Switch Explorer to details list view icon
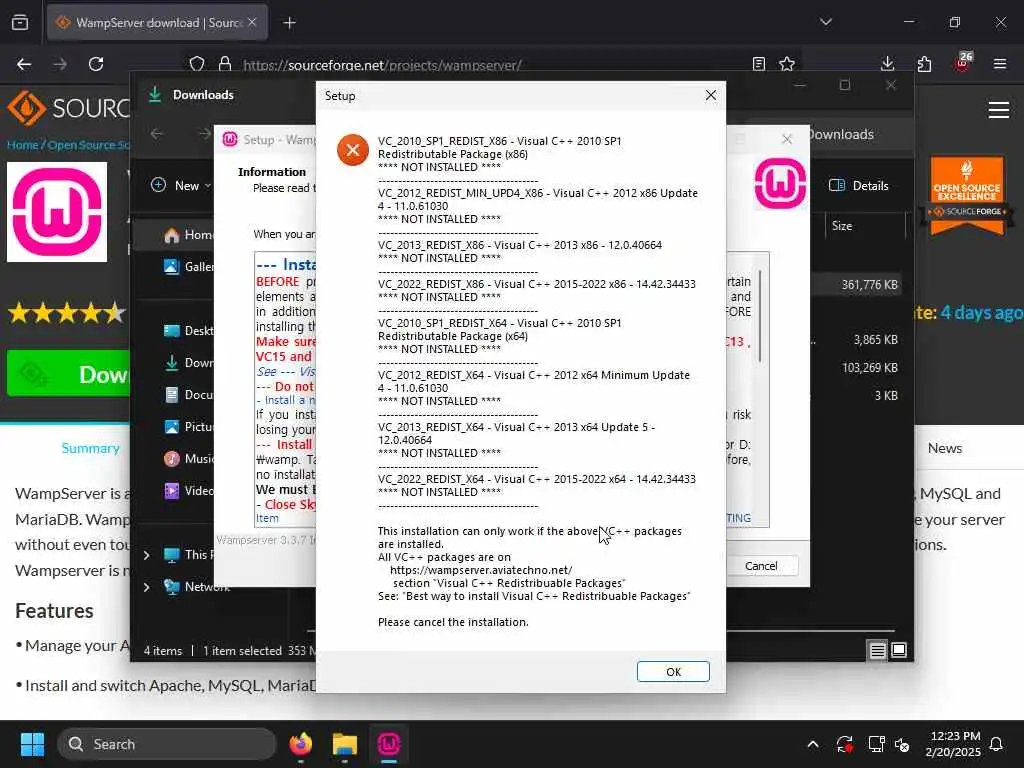Screen dimensions: 1024x768 [x=877, y=650]
